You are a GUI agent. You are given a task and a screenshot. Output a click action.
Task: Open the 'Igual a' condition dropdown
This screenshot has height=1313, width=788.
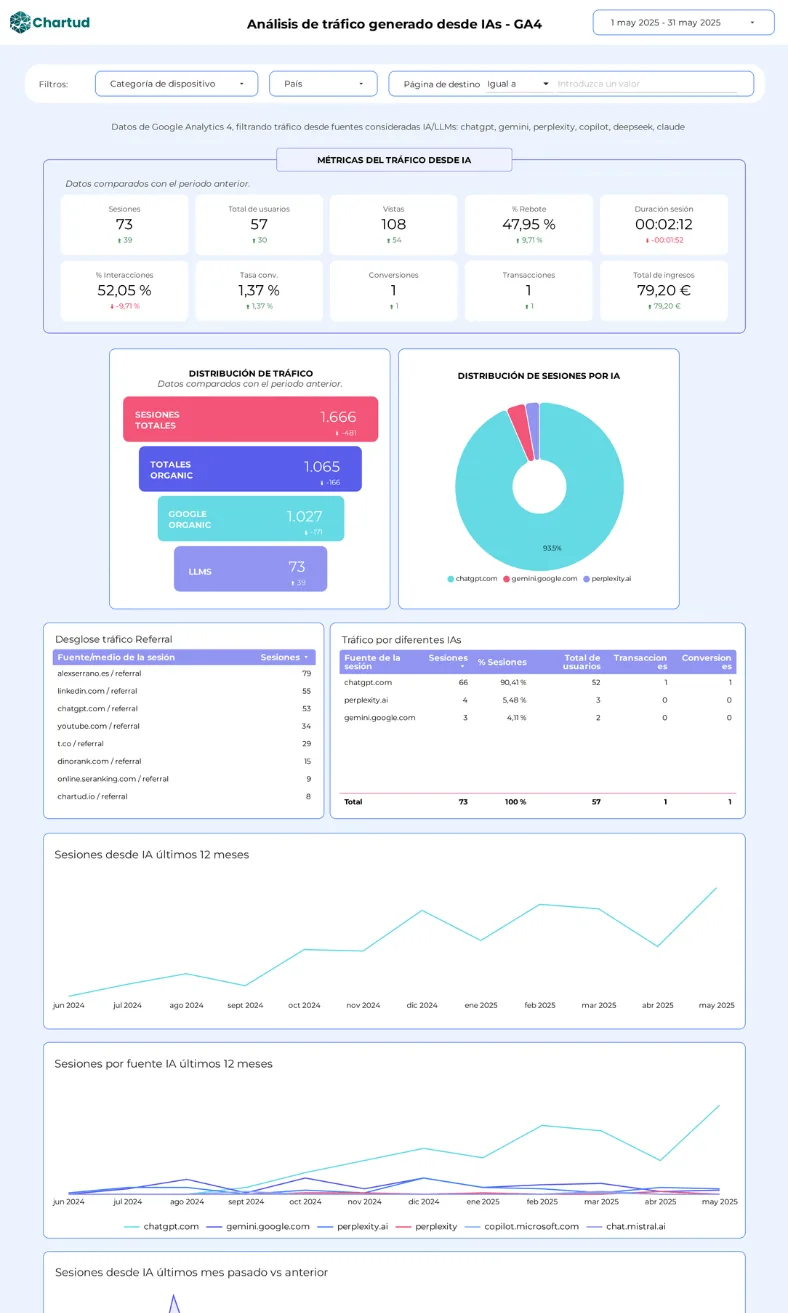click(x=518, y=84)
